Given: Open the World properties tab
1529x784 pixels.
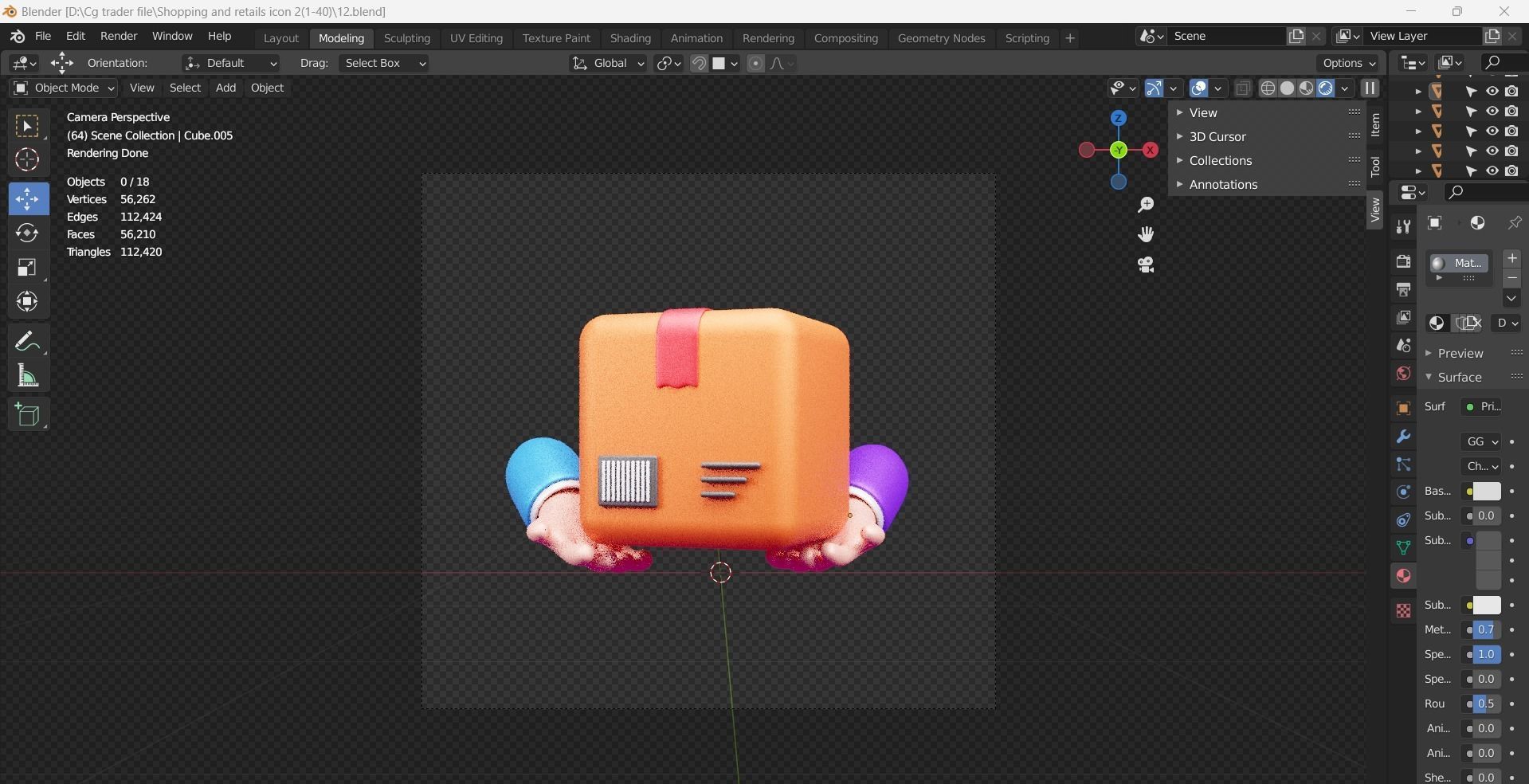Looking at the screenshot, I should point(1403,374).
